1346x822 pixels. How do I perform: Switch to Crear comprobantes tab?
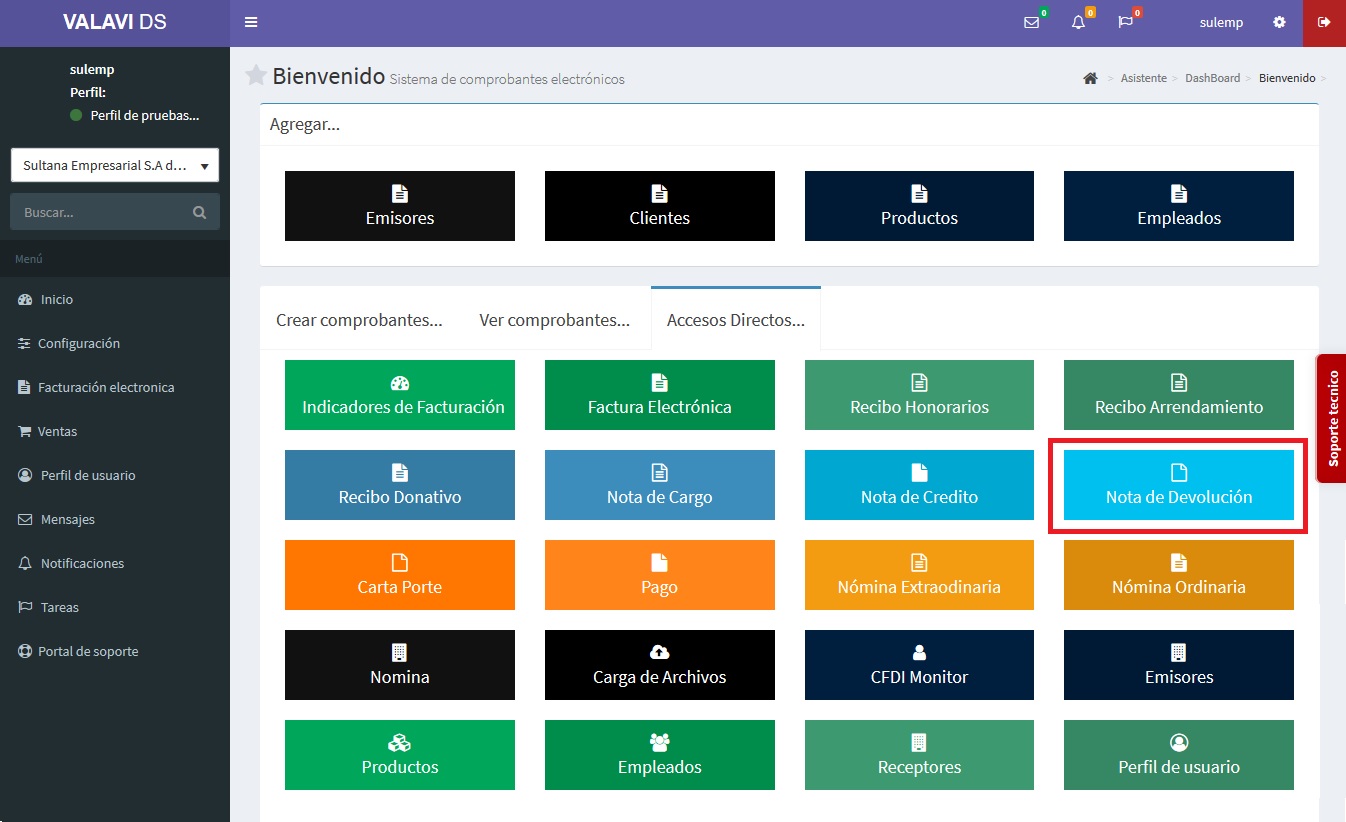[x=359, y=320]
